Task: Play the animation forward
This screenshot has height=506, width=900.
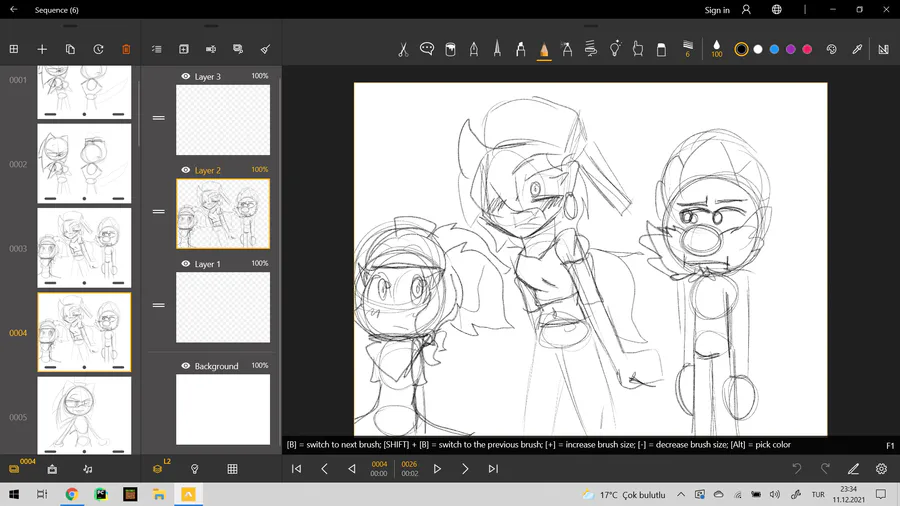Action: tap(437, 469)
